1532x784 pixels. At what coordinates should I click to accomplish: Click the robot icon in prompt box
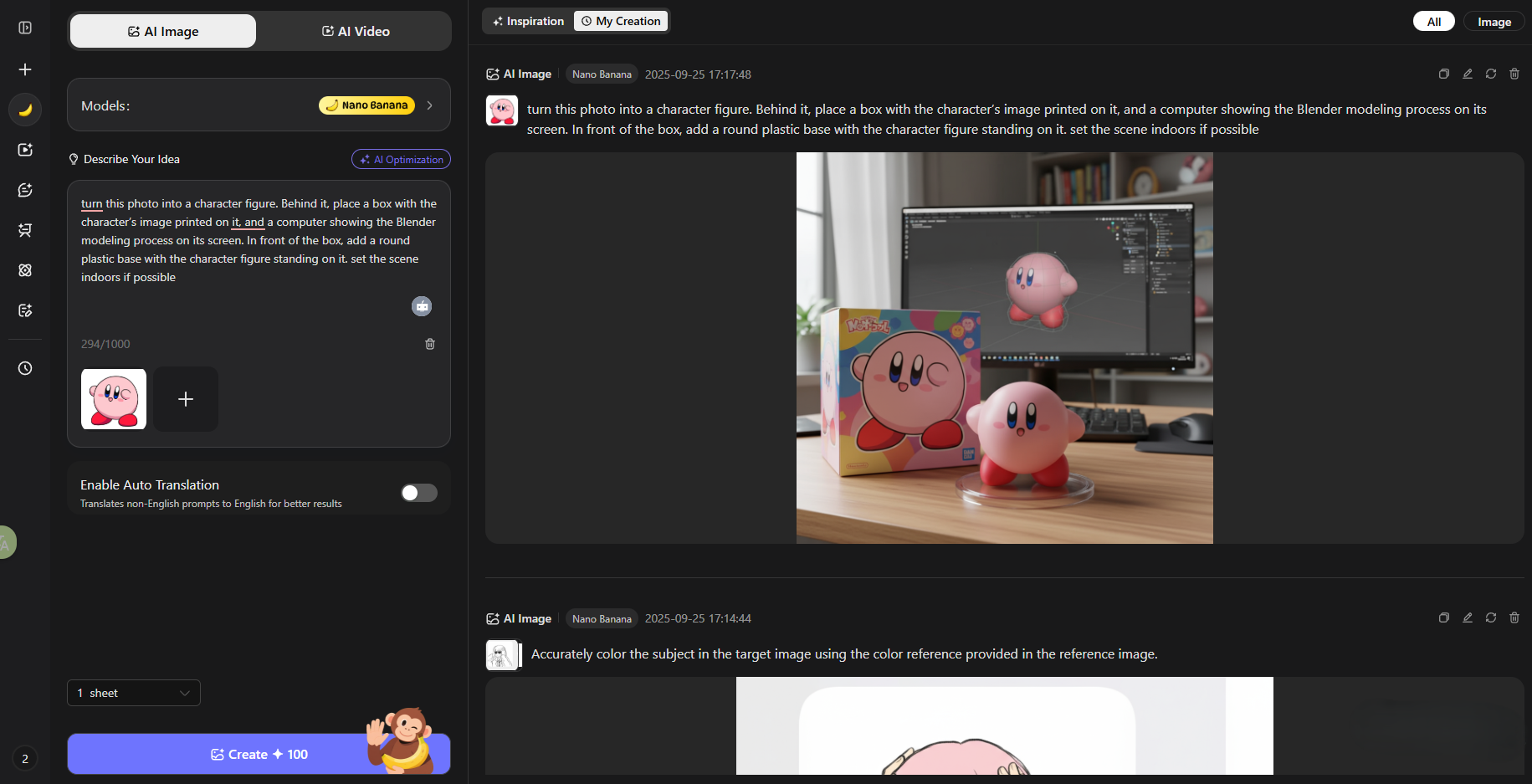pyautogui.click(x=422, y=306)
